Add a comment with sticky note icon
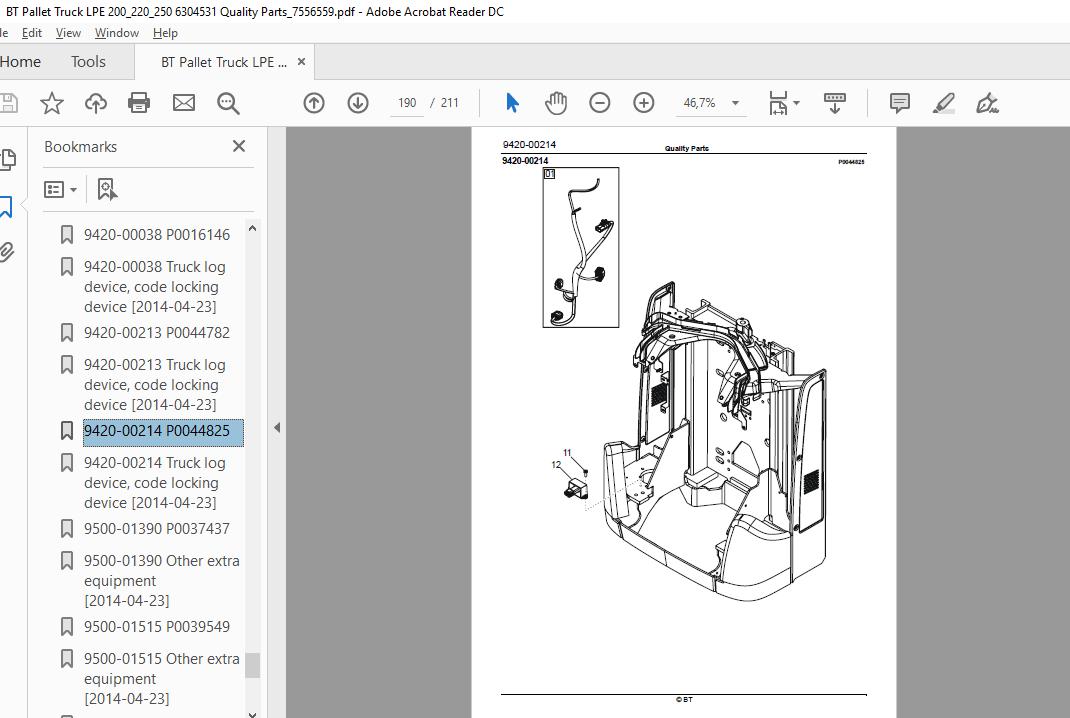The height and width of the screenshot is (718, 1070). point(899,103)
